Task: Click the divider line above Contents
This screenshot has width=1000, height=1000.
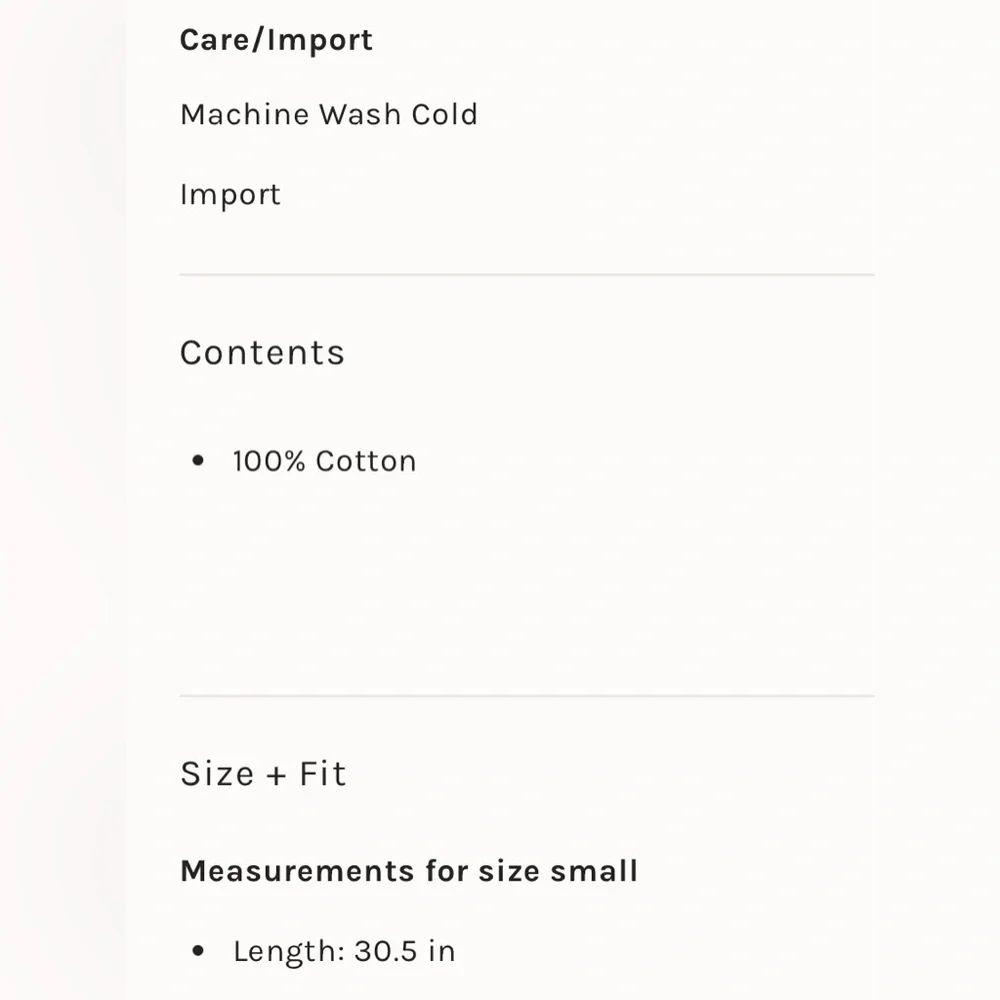Action: coord(527,274)
